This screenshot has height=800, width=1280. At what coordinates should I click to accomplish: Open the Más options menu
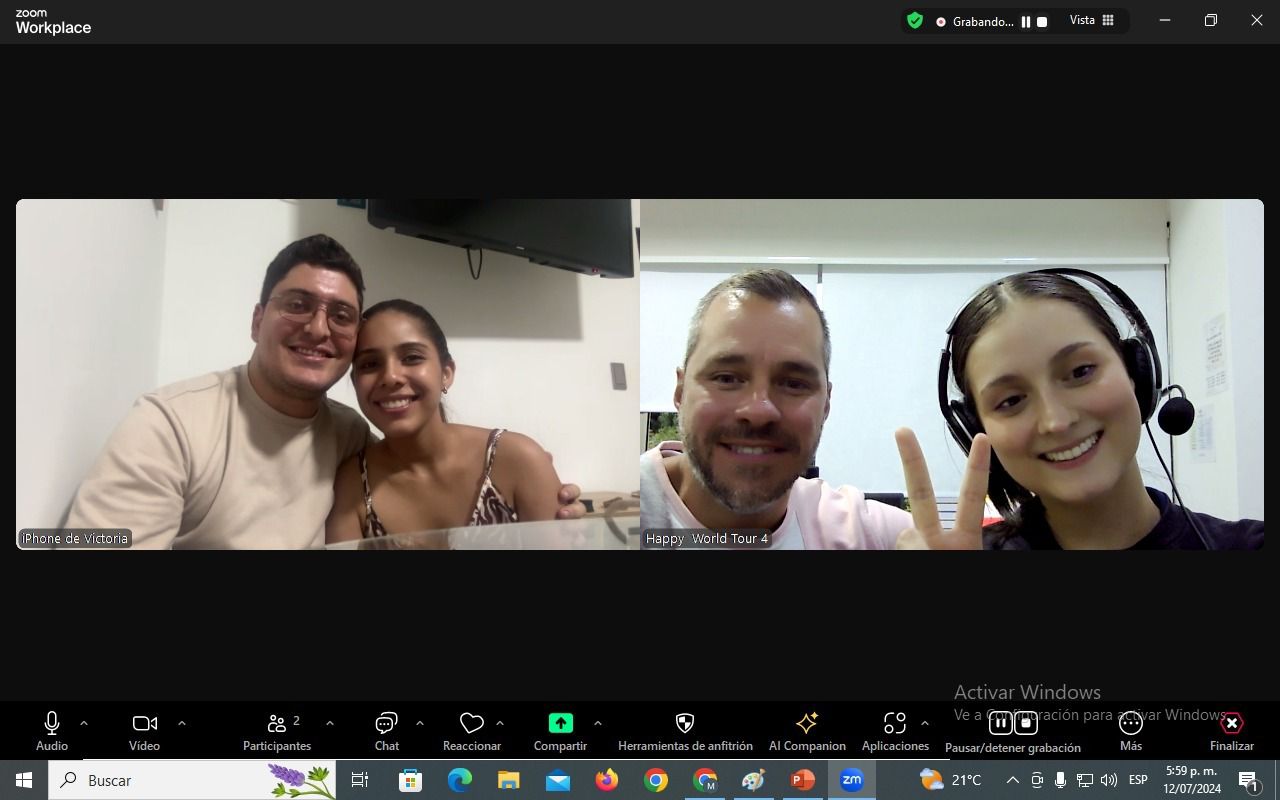tap(1131, 731)
